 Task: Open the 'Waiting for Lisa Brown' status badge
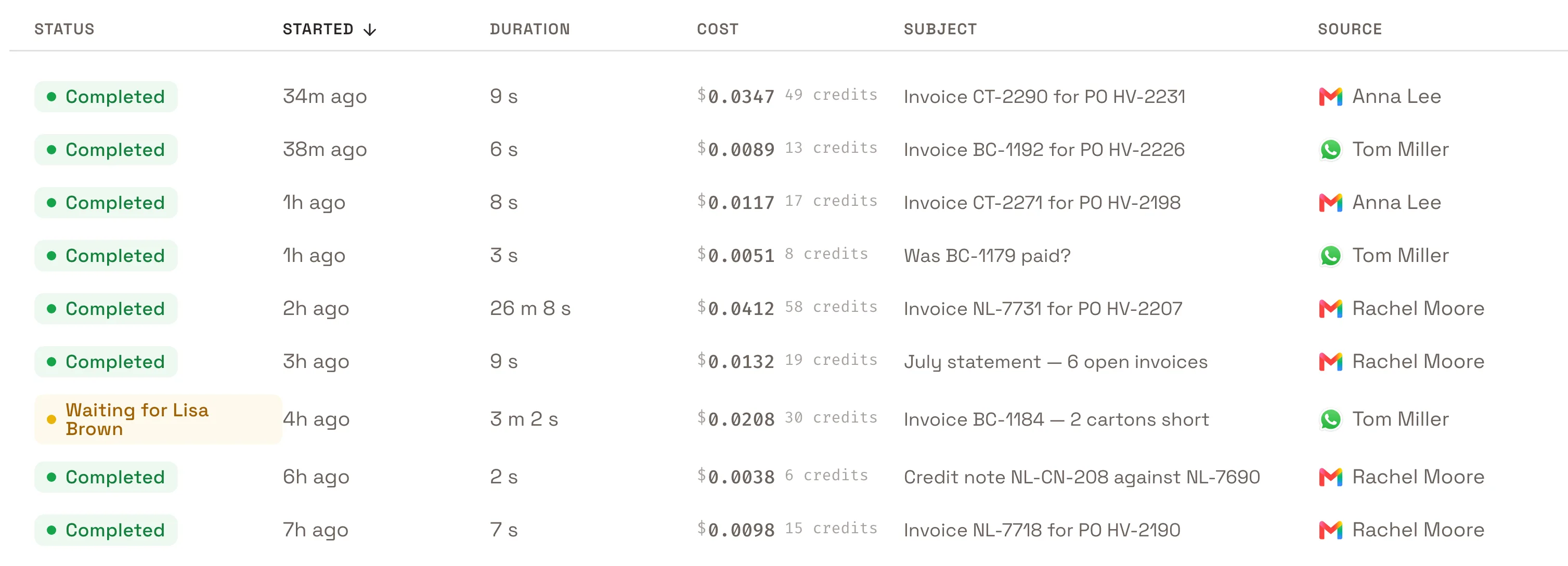tap(158, 419)
